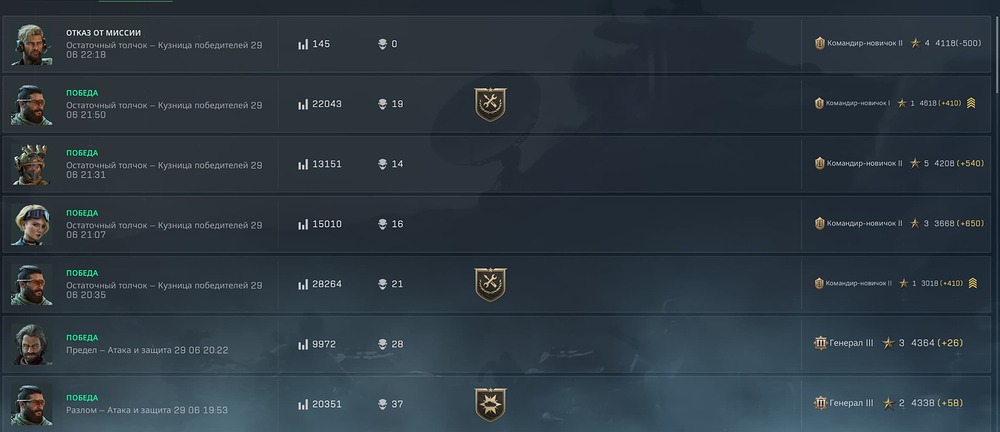Open the ОТКАЗ ОТ МИССИИ match entry

(500, 44)
